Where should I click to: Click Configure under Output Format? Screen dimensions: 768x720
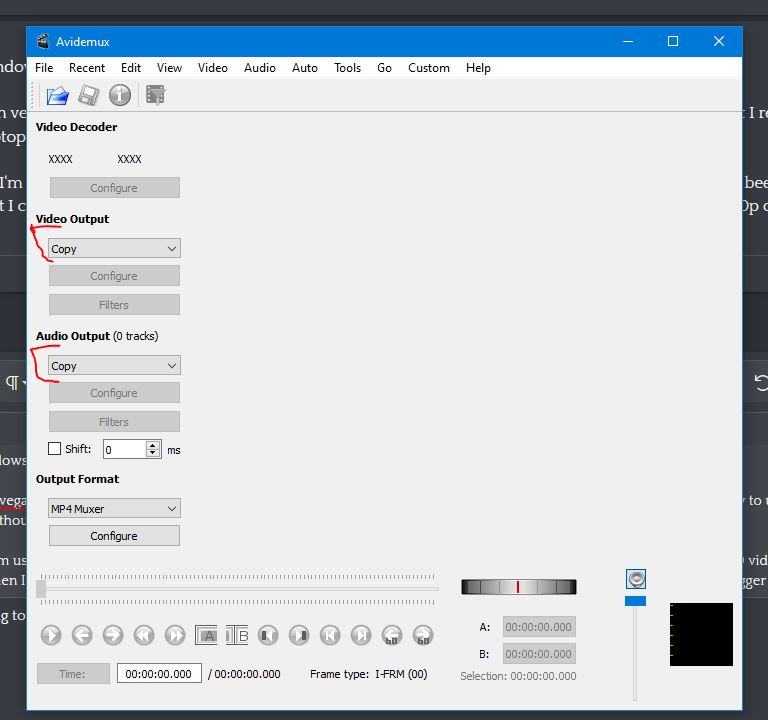click(114, 536)
